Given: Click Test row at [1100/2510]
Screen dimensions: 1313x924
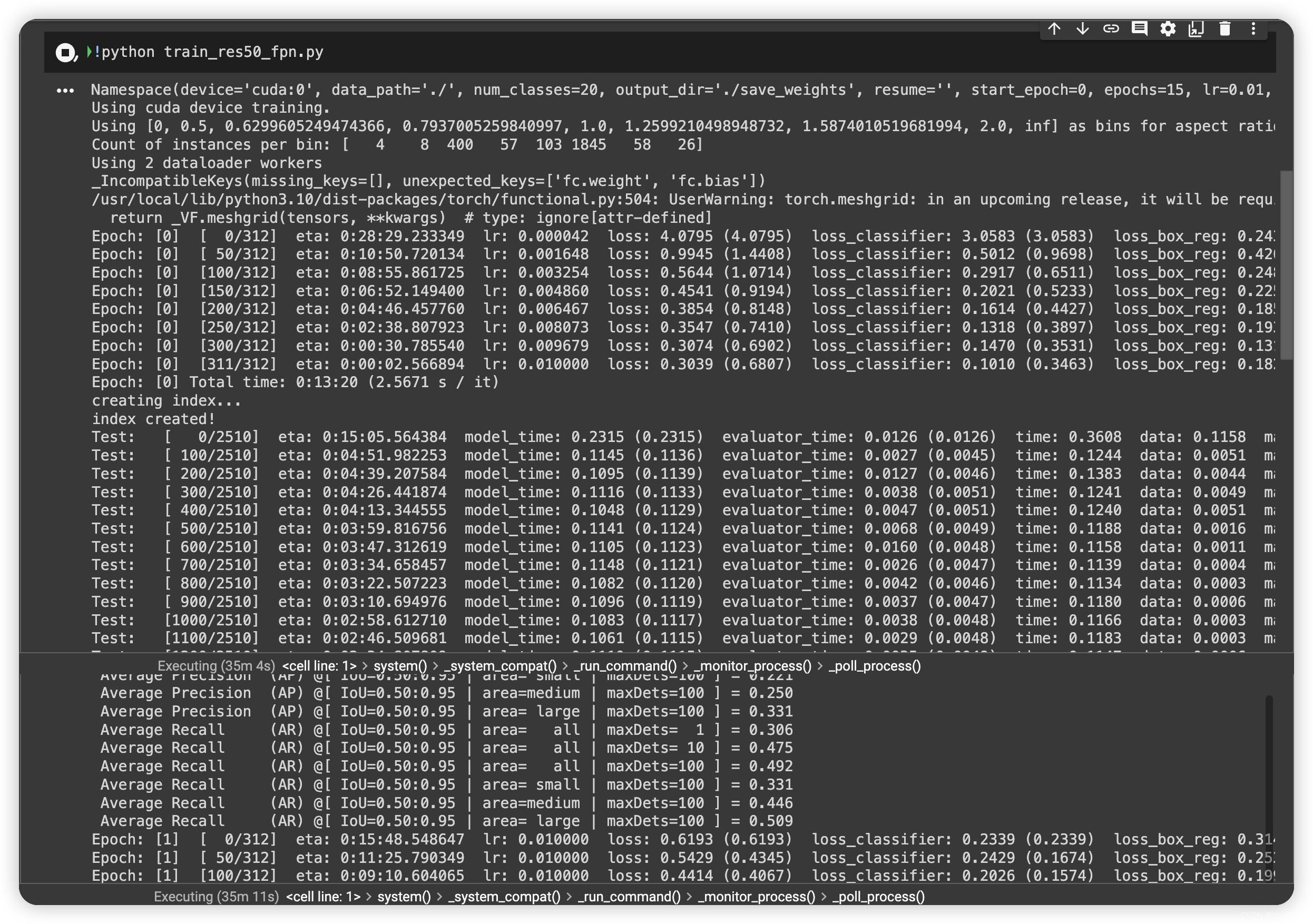Looking at the screenshot, I should point(683,638).
